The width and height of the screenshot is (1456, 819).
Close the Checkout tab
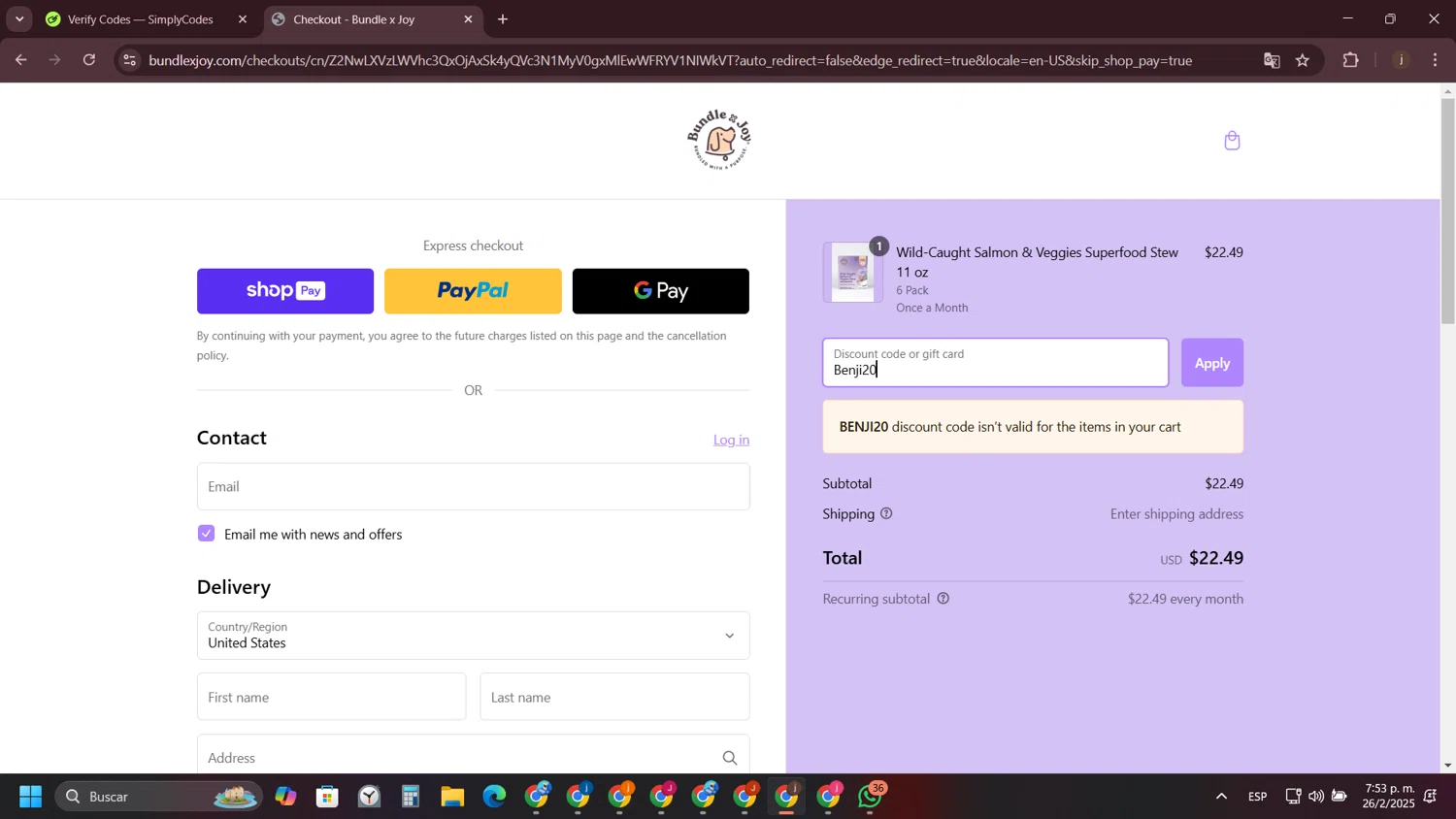(x=468, y=19)
